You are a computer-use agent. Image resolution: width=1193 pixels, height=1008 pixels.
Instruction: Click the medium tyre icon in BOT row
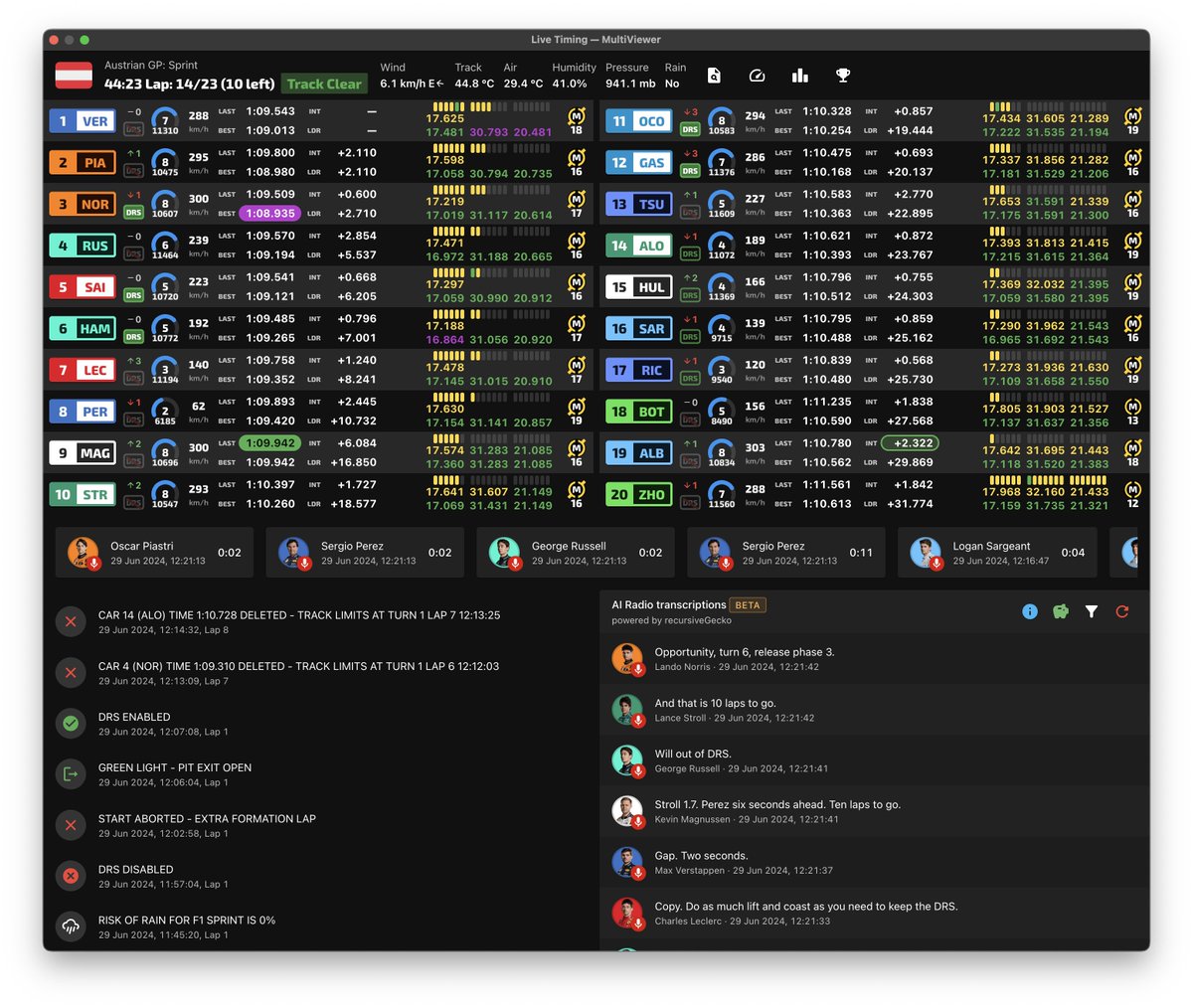click(x=1132, y=407)
